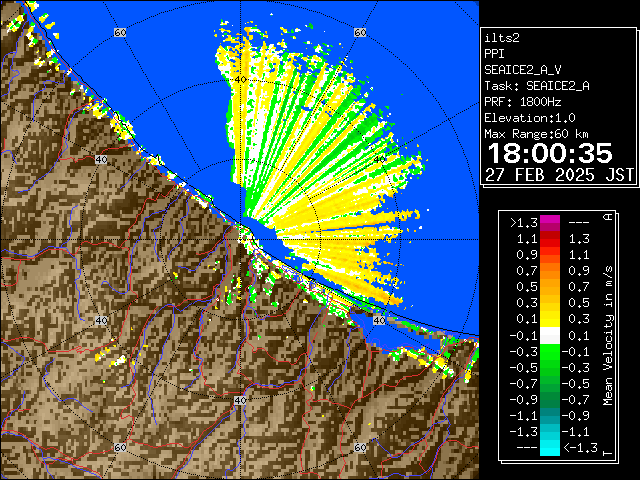Screen dimensions: 640x480
Task: Select the white near-zero velocity swatch
Action: click(x=550, y=336)
